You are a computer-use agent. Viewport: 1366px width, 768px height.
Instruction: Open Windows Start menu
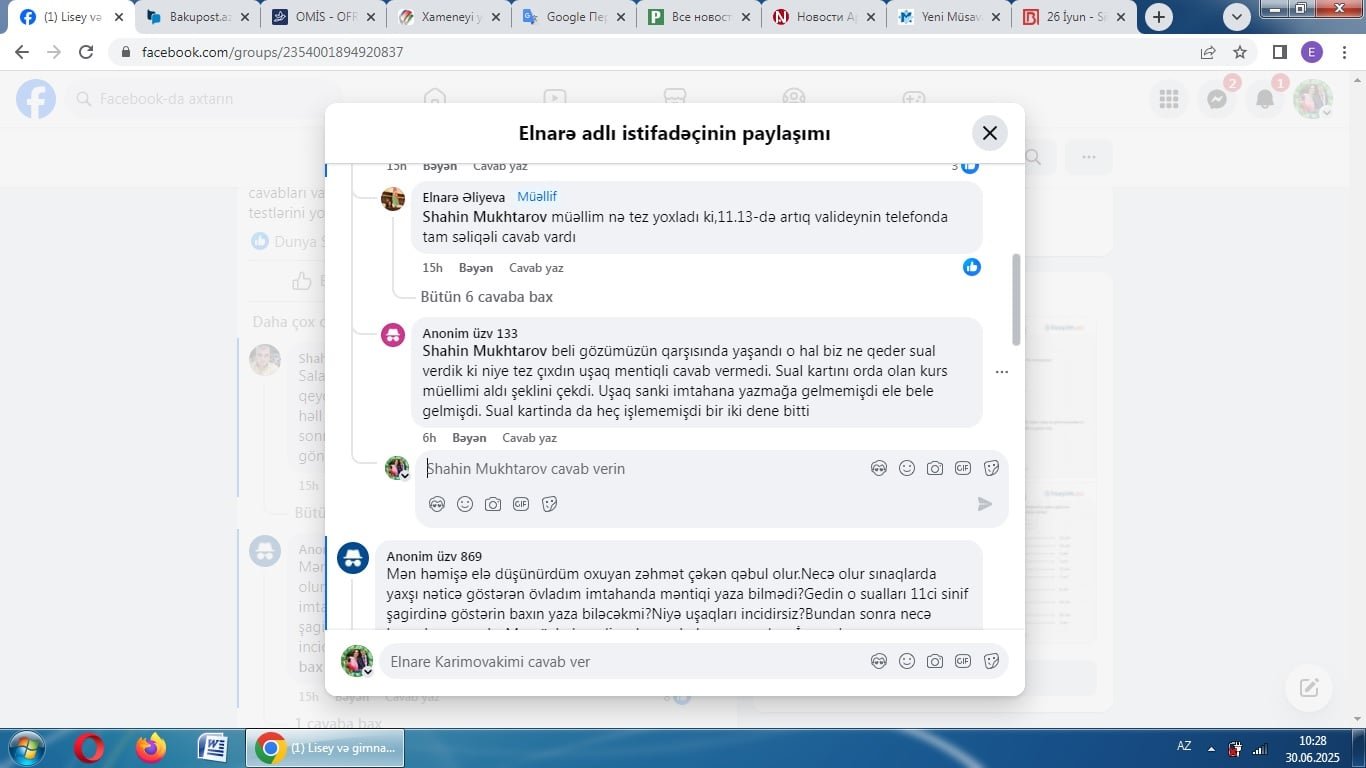[27, 748]
